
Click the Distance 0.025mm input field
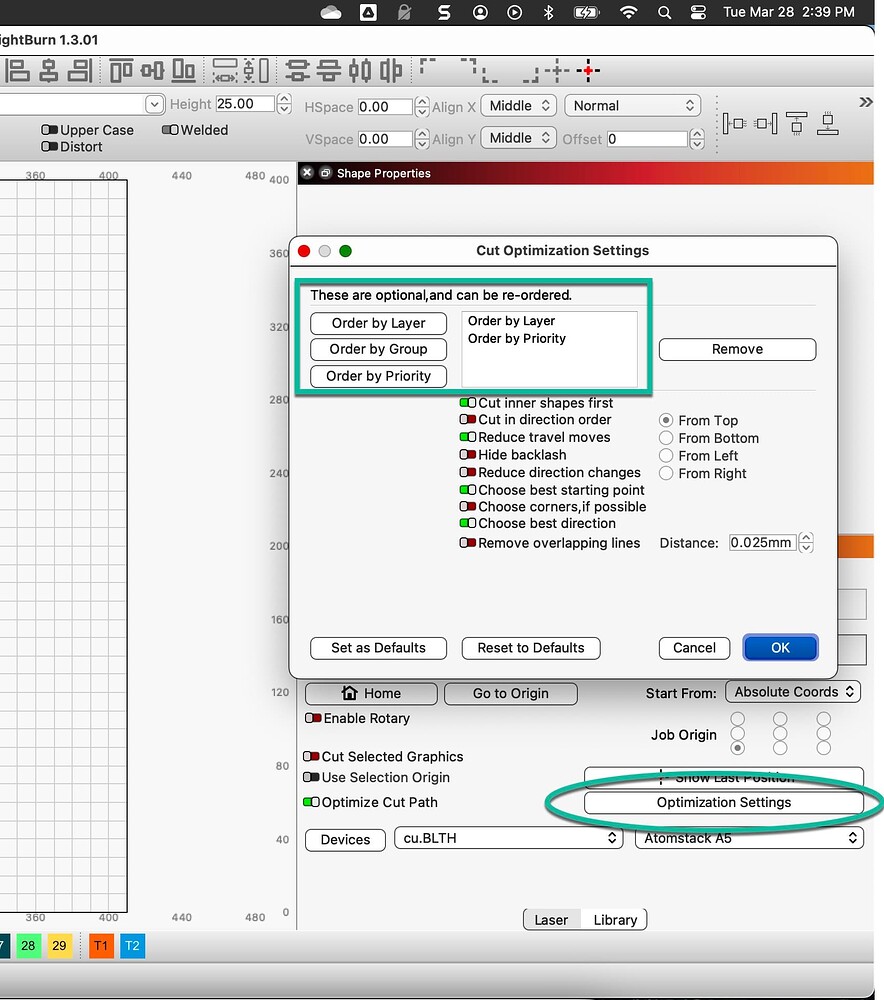[x=763, y=542]
